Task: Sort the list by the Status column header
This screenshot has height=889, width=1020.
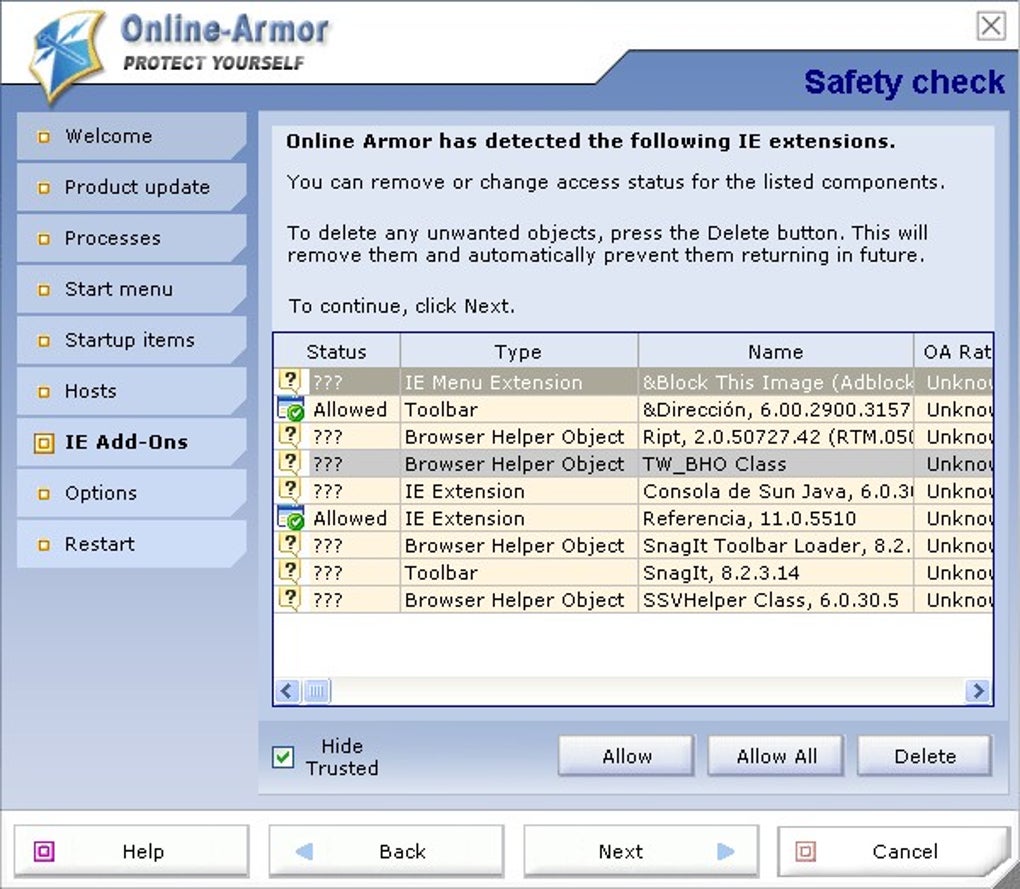Action: 336,351
